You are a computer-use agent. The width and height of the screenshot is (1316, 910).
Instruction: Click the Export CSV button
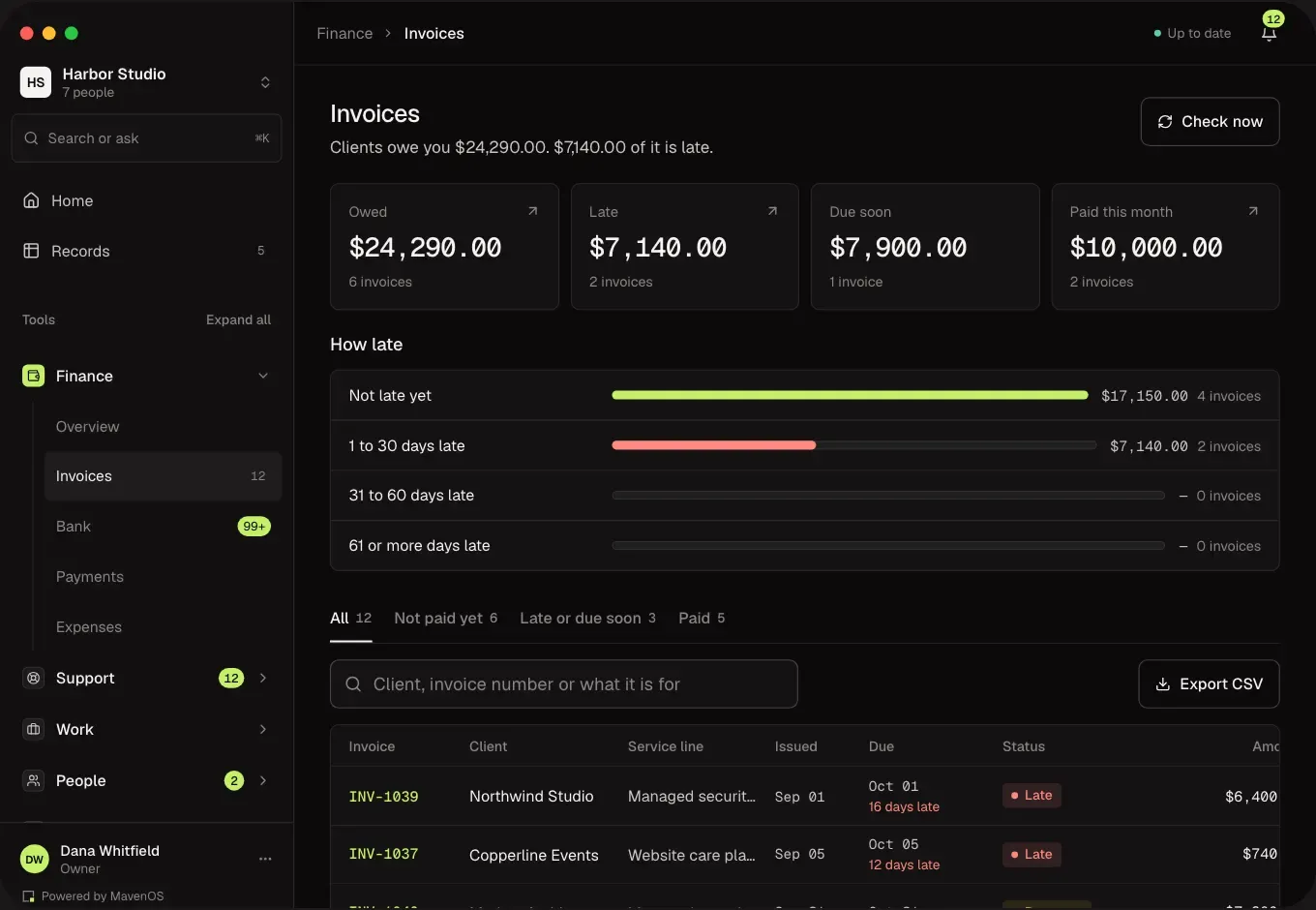pyautogui.click(x=1209, y=684)
